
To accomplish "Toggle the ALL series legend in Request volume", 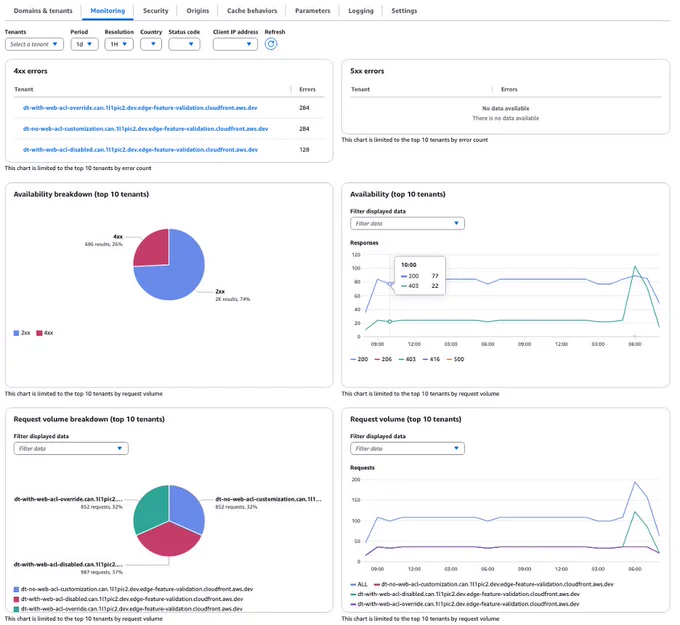I will (359, 584).
